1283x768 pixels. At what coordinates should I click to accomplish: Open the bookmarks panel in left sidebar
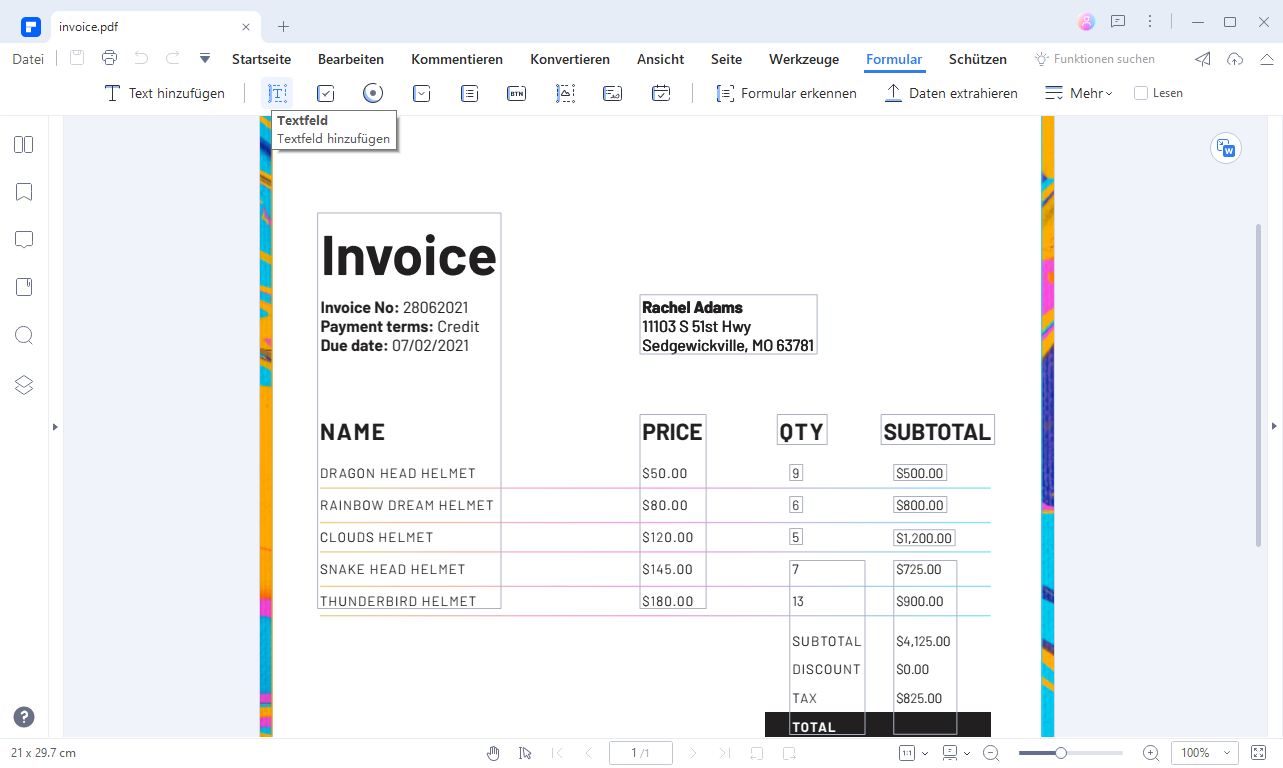(x=24, y=192)
